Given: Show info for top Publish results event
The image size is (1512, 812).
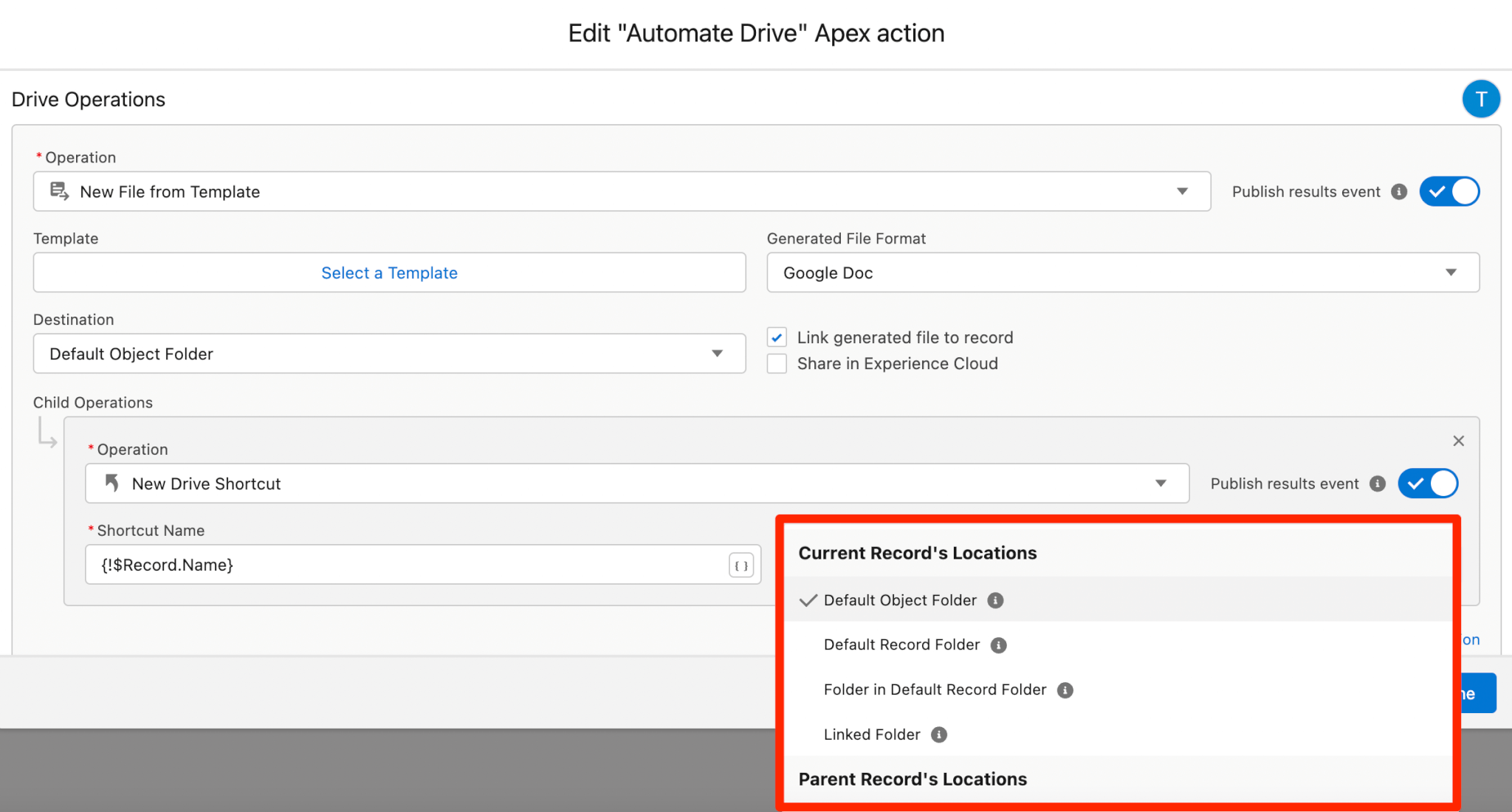Looking at the screenshot, I should pos(1399,192).
